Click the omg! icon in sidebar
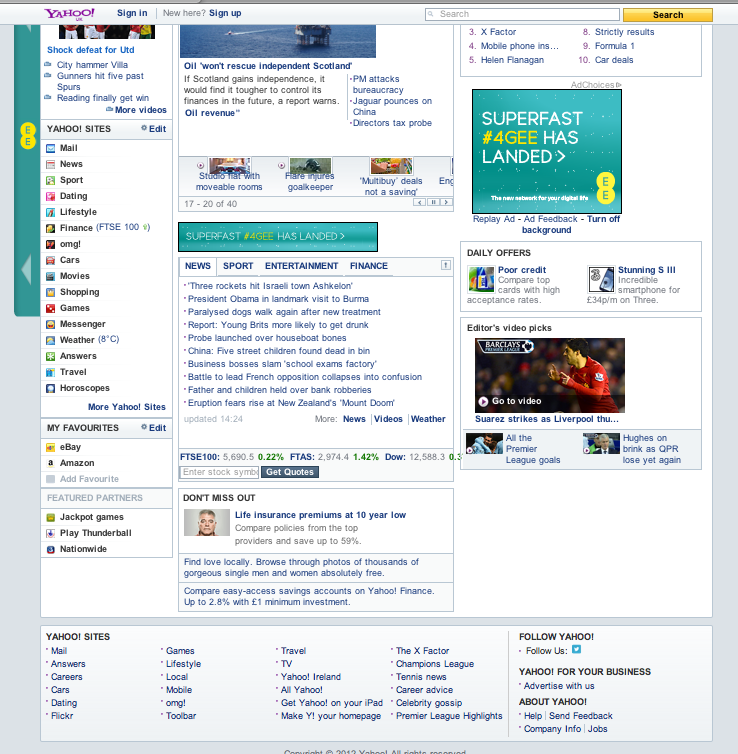This screenshot has width=738, height=754. click(x=50, y=244)
